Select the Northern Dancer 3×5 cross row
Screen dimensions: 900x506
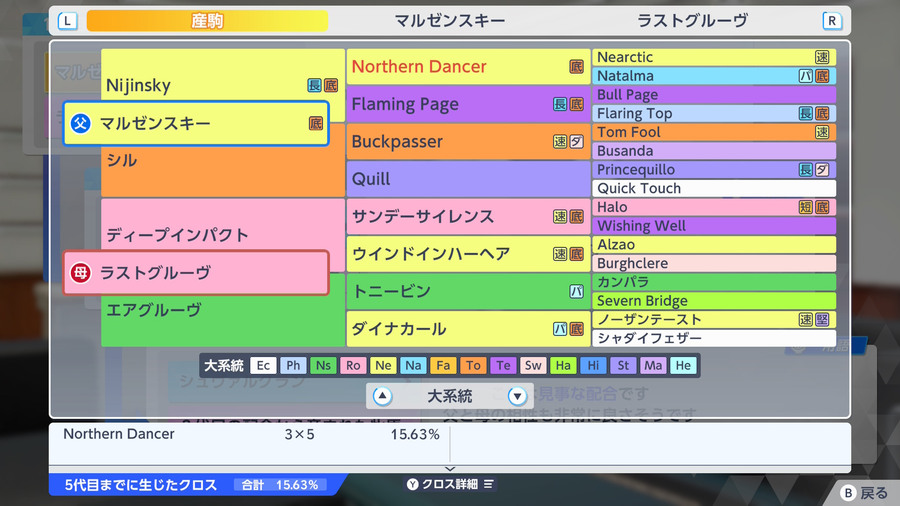250,434
